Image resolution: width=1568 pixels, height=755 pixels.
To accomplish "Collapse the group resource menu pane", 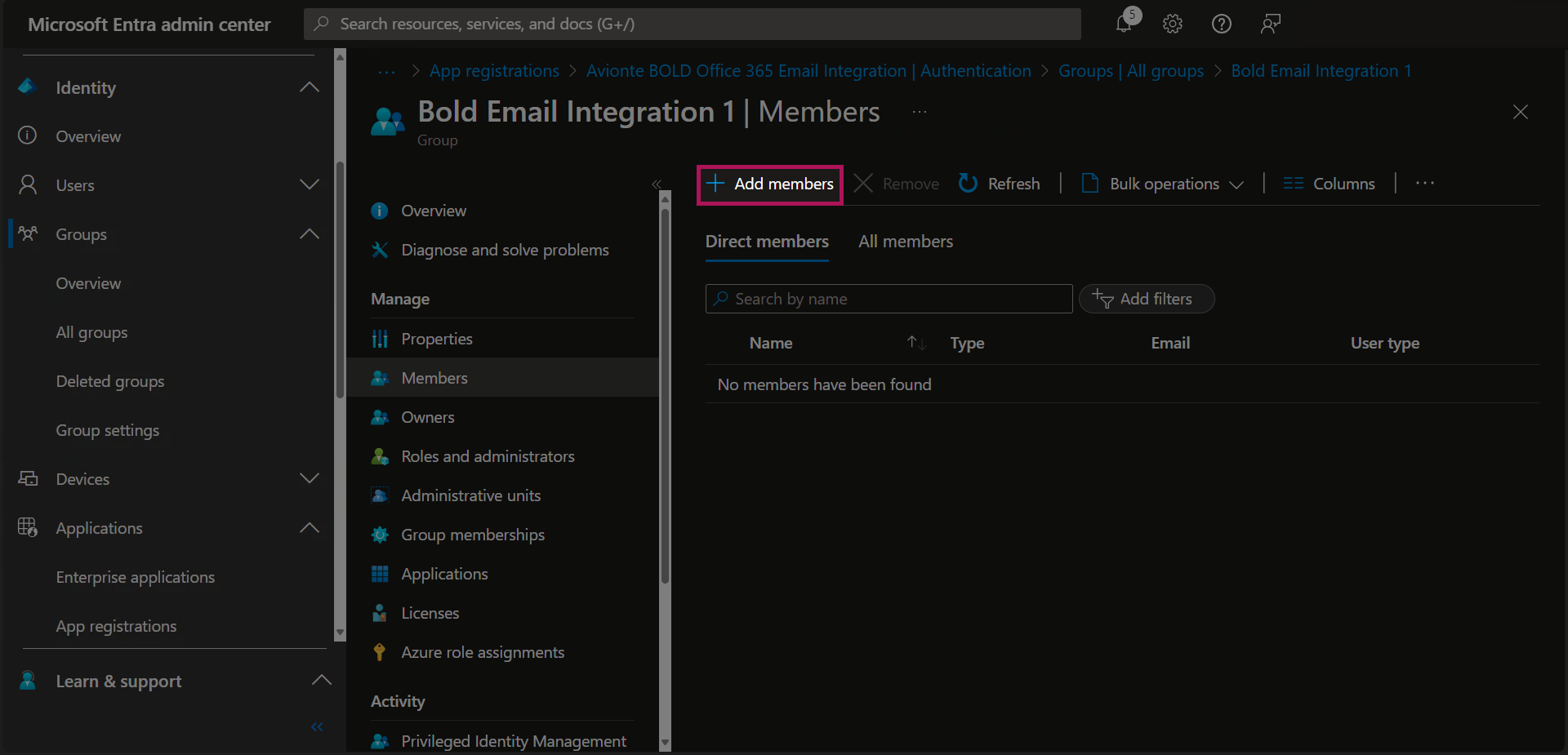I will point(656,184).
